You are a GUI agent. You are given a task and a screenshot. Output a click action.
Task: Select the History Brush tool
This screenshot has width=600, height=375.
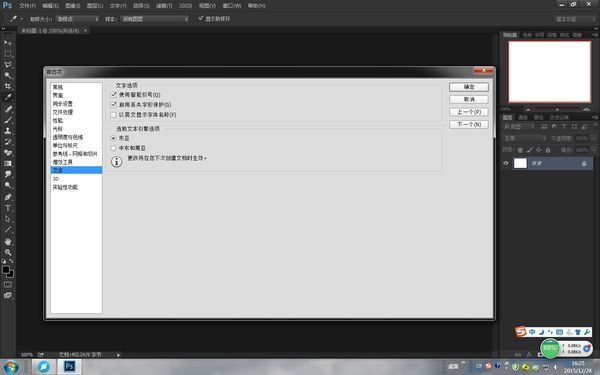[8, 142]
